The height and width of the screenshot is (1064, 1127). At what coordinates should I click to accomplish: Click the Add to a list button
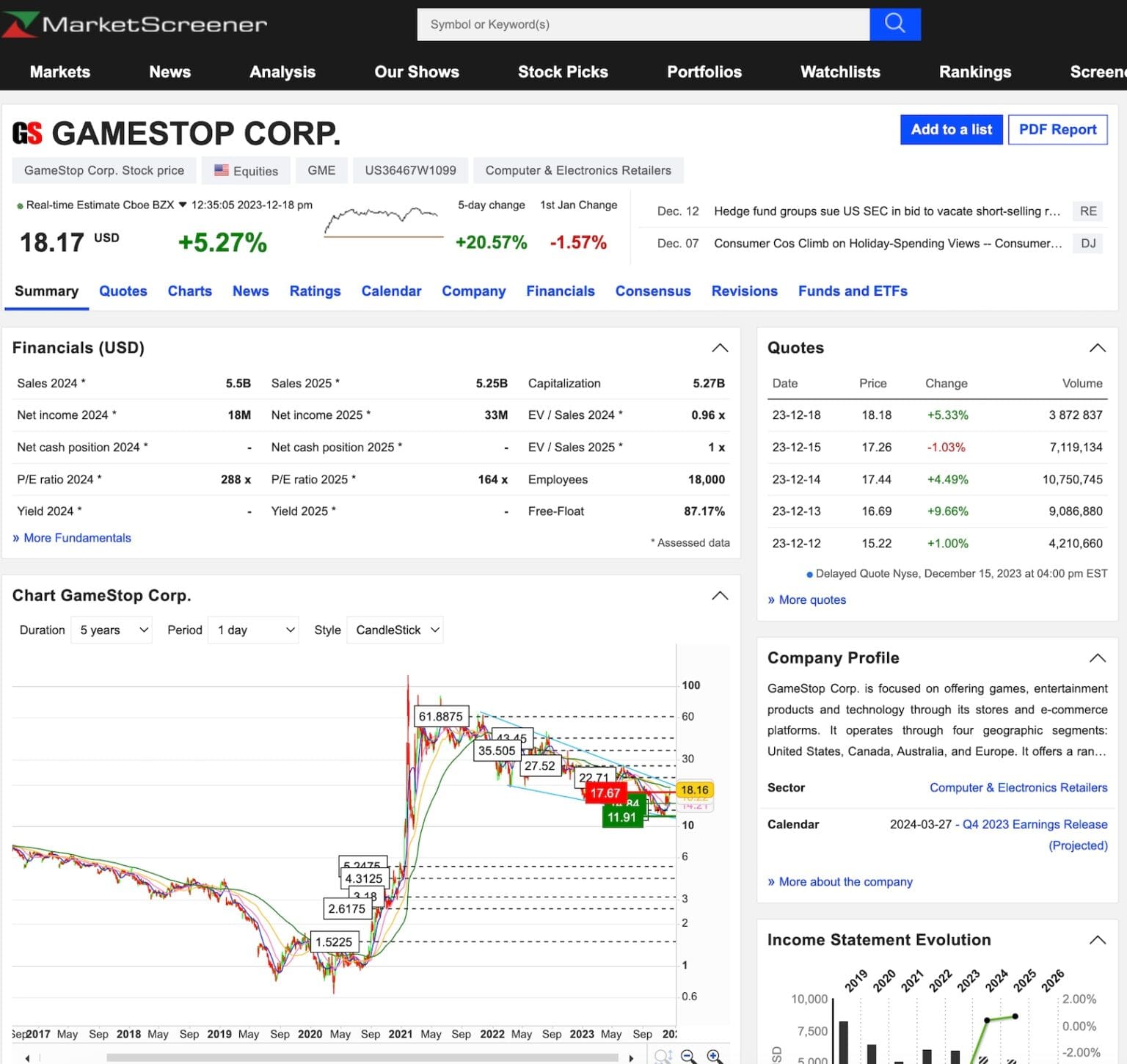pyautogui.click(x=951, y=130)
